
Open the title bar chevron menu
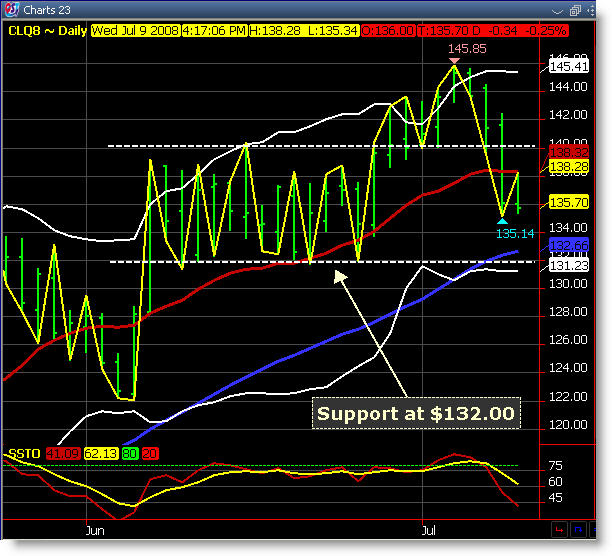pyautogui.click(x=557, y=11)
